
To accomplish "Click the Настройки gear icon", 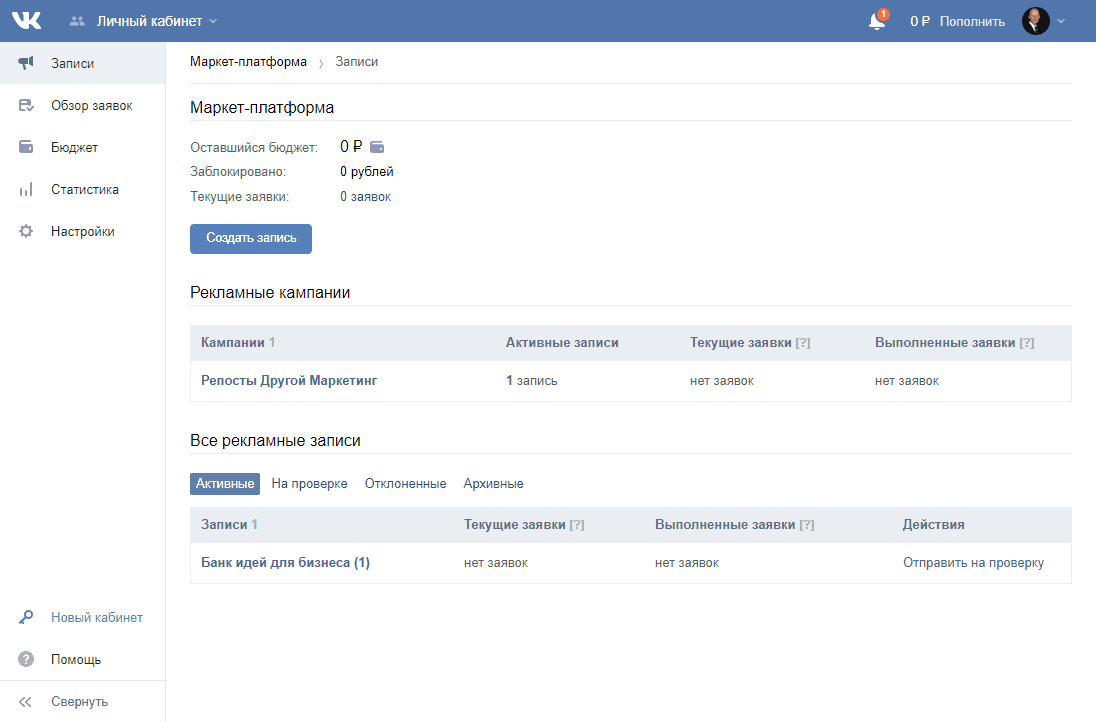I will [27, 231].
